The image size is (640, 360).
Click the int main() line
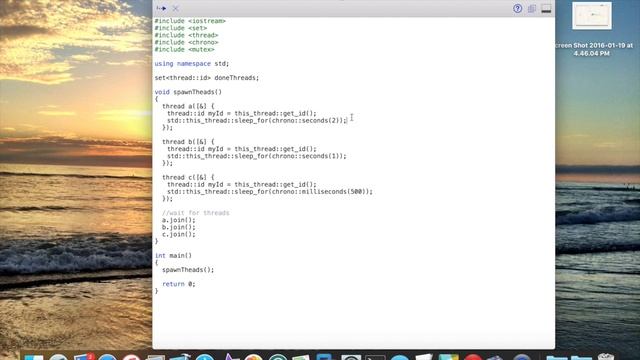click(x=173, y=256)
